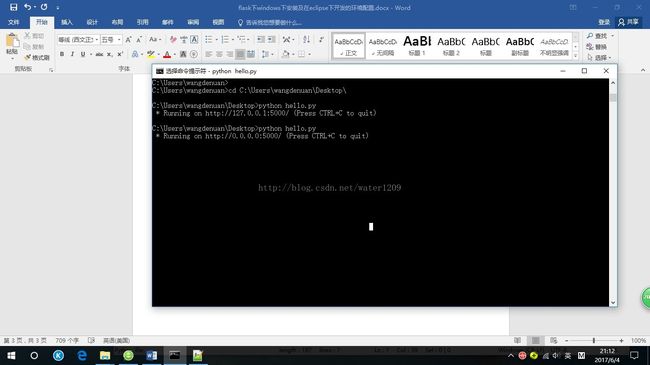Screen dimensions: 650x365
Task: Toggle strikethrough (abc) formatting
Action: (99, 54)
